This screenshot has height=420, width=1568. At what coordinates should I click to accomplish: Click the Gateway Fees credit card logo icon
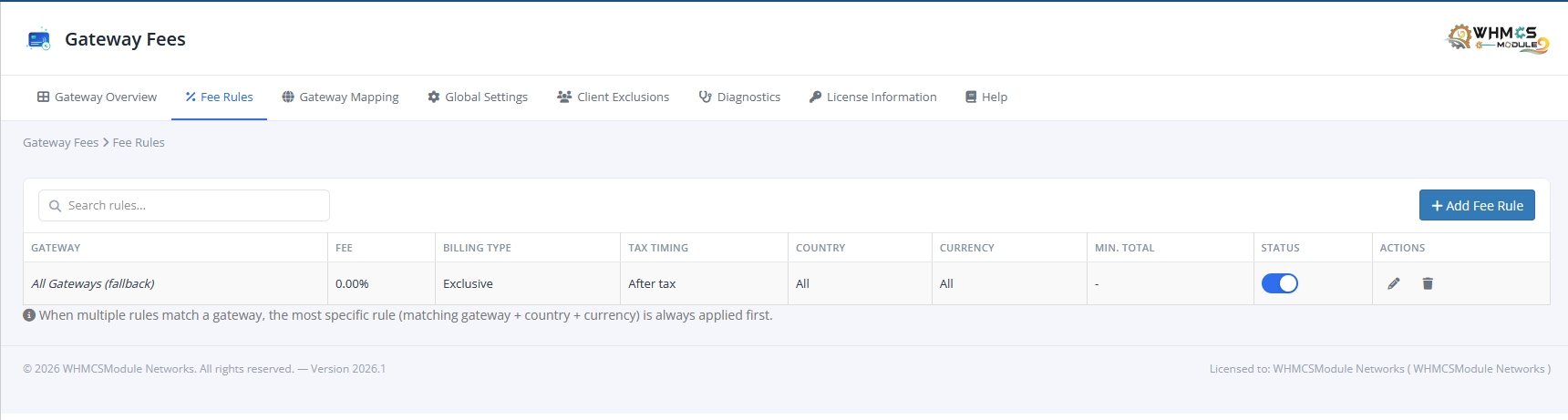pos(39,39)
